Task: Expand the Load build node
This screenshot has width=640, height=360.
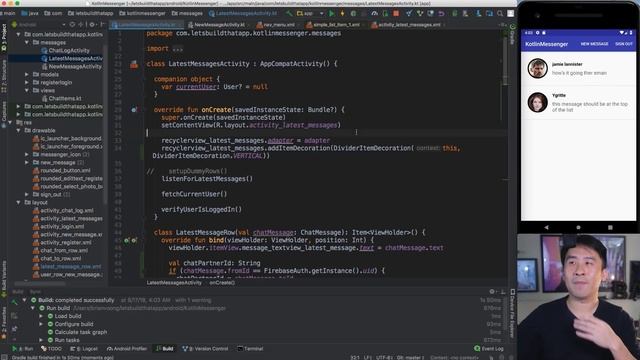Action: (x=41, y=316)
